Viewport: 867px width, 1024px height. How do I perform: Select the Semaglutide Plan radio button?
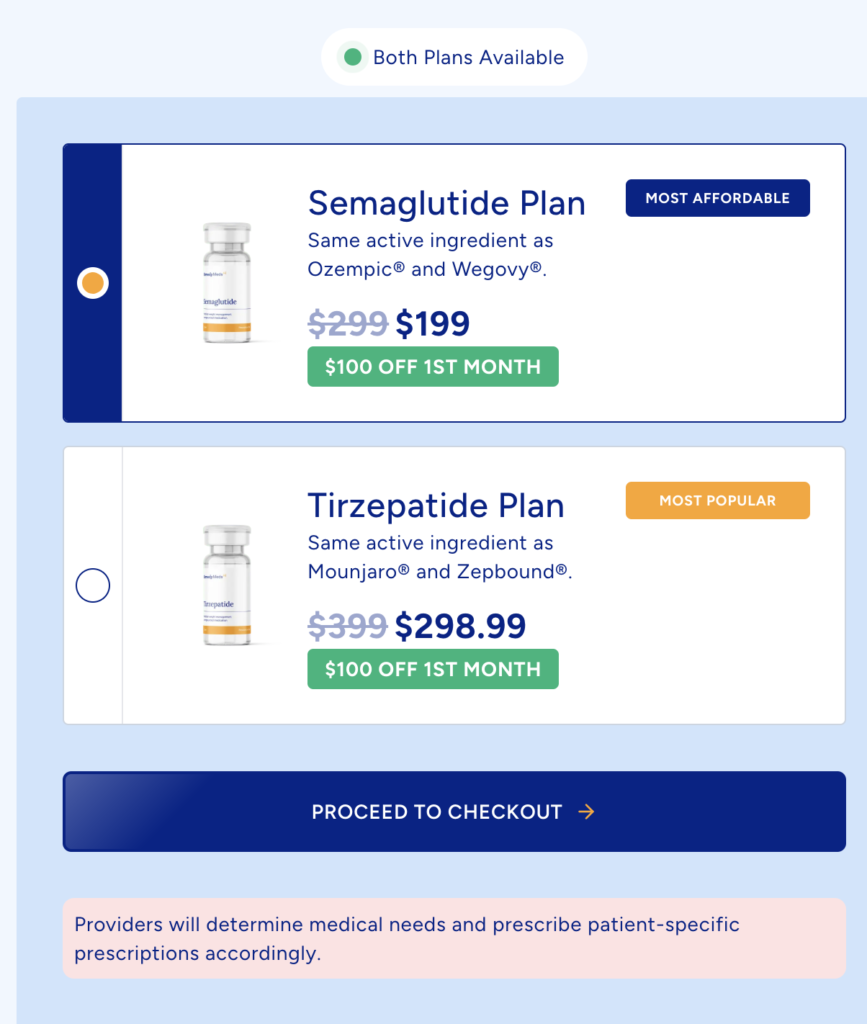pyautogui.click(x=93, y=284)
